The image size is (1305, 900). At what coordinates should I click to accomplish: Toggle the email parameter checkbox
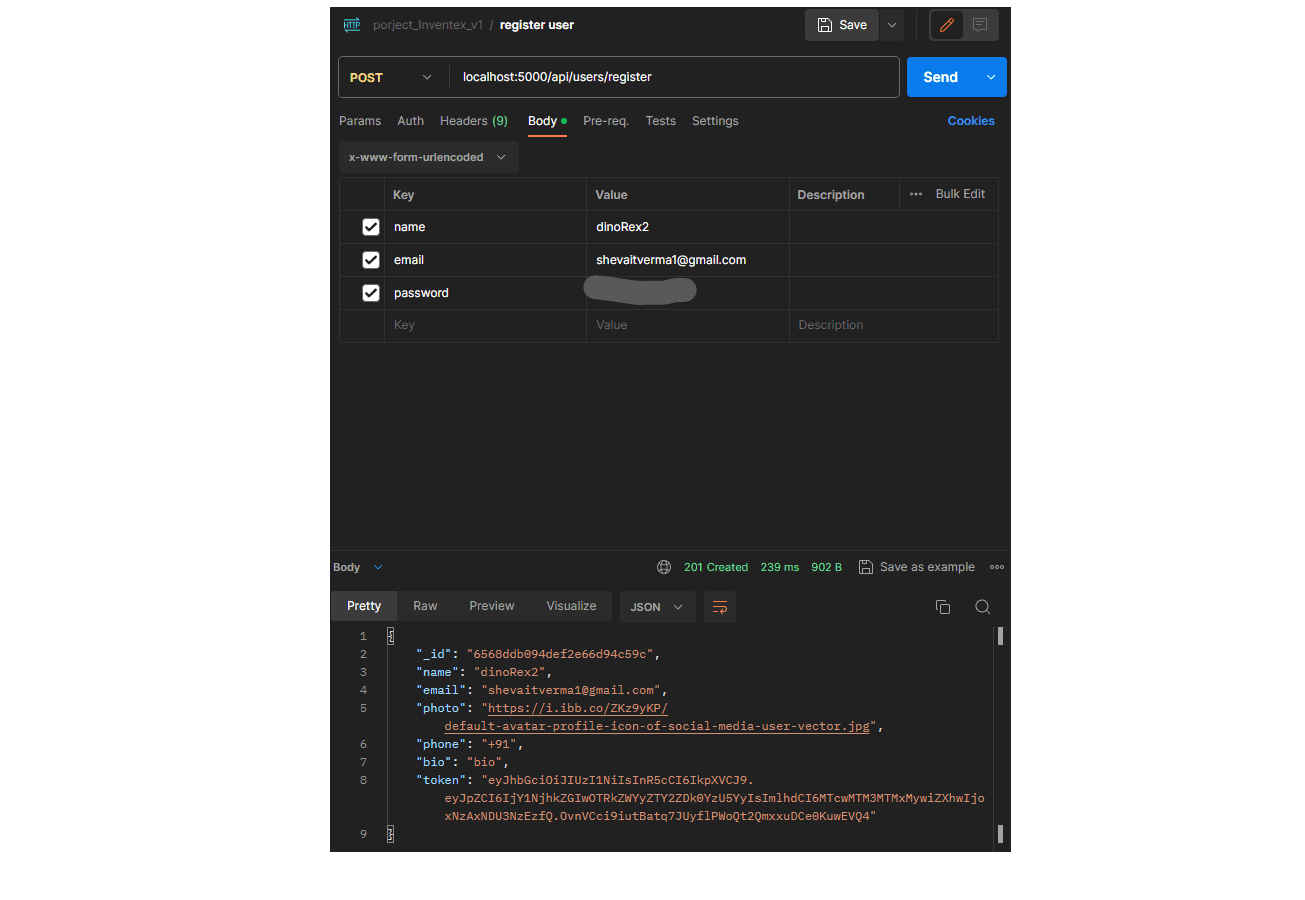click(x=371, y=260)
